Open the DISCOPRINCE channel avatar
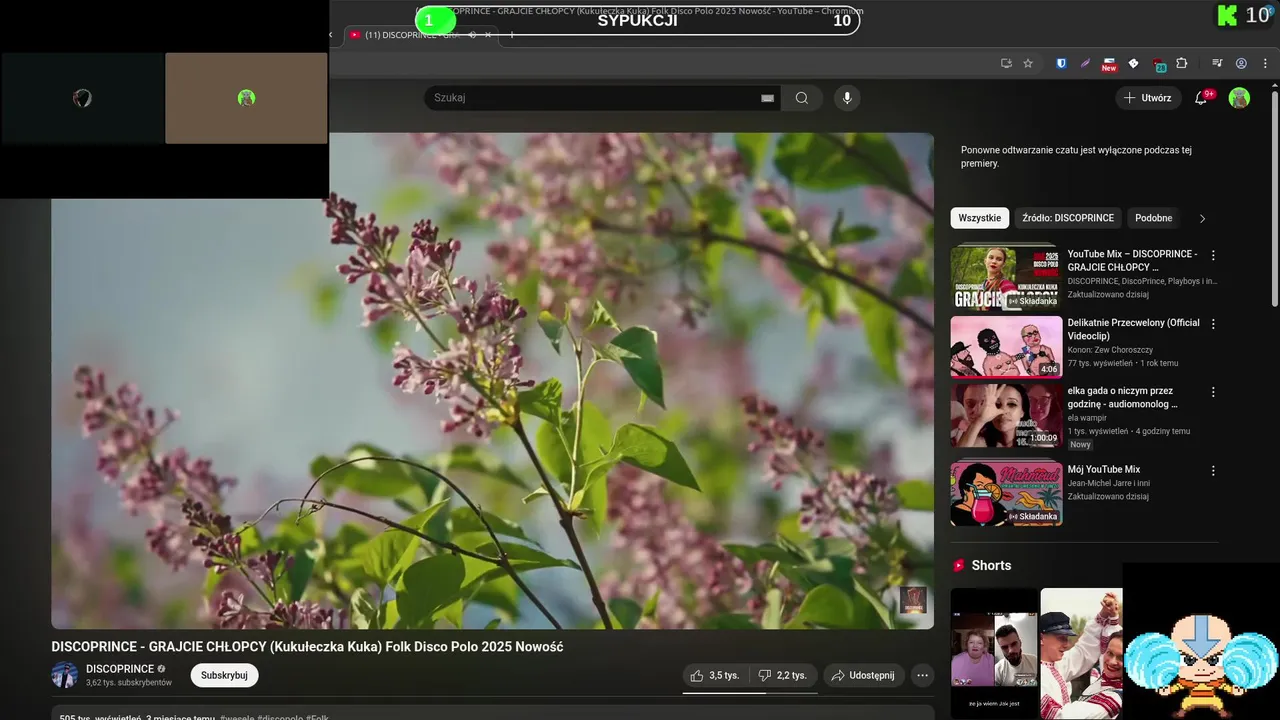This screenshot has width=1280, height=720. (x=64, y=675)
